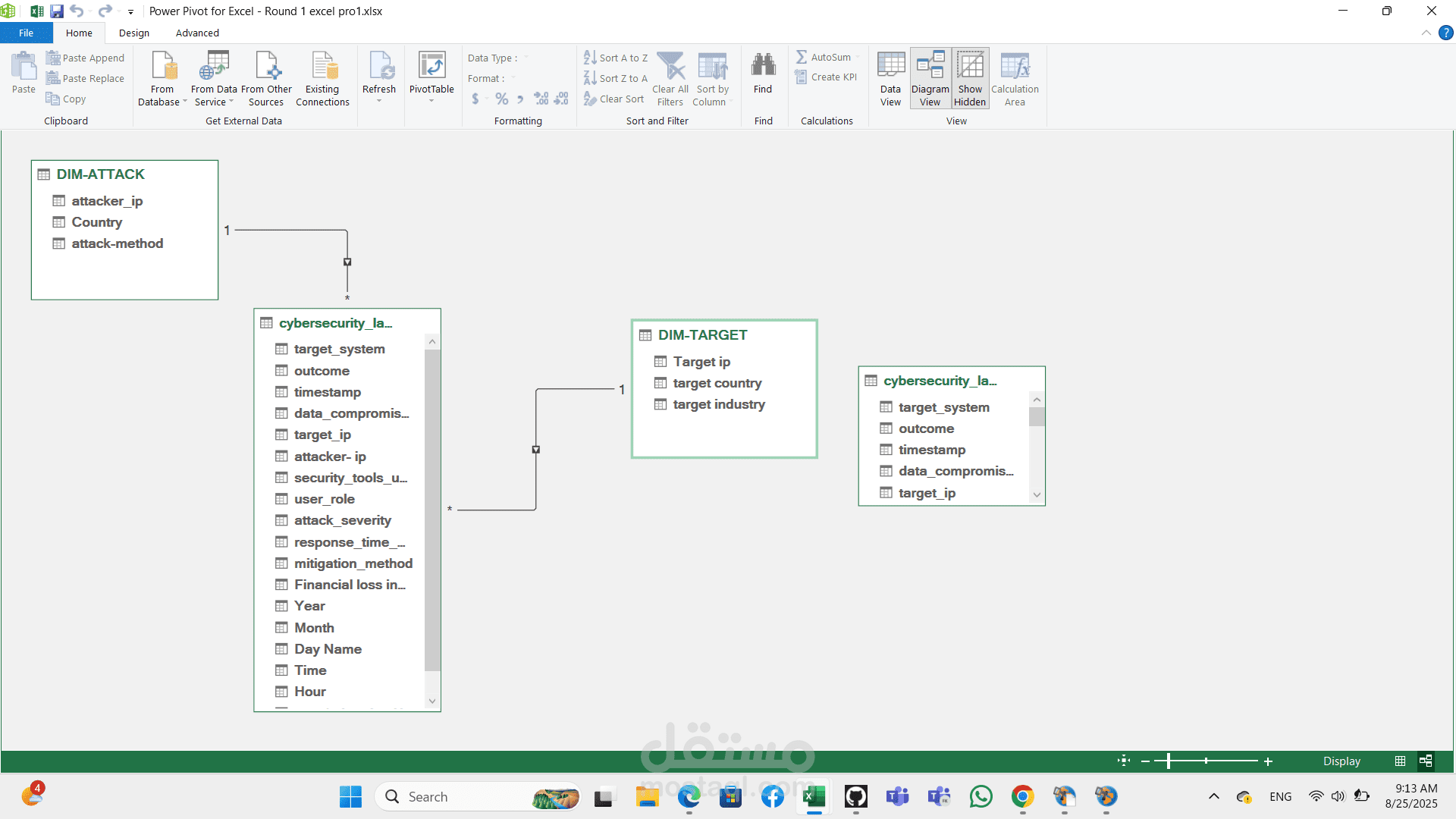This screenshot has height=819, width=1456.
Task: Open the AutoSum dropdown arrow
Action: pyautogui.click(x=858, y=58)
